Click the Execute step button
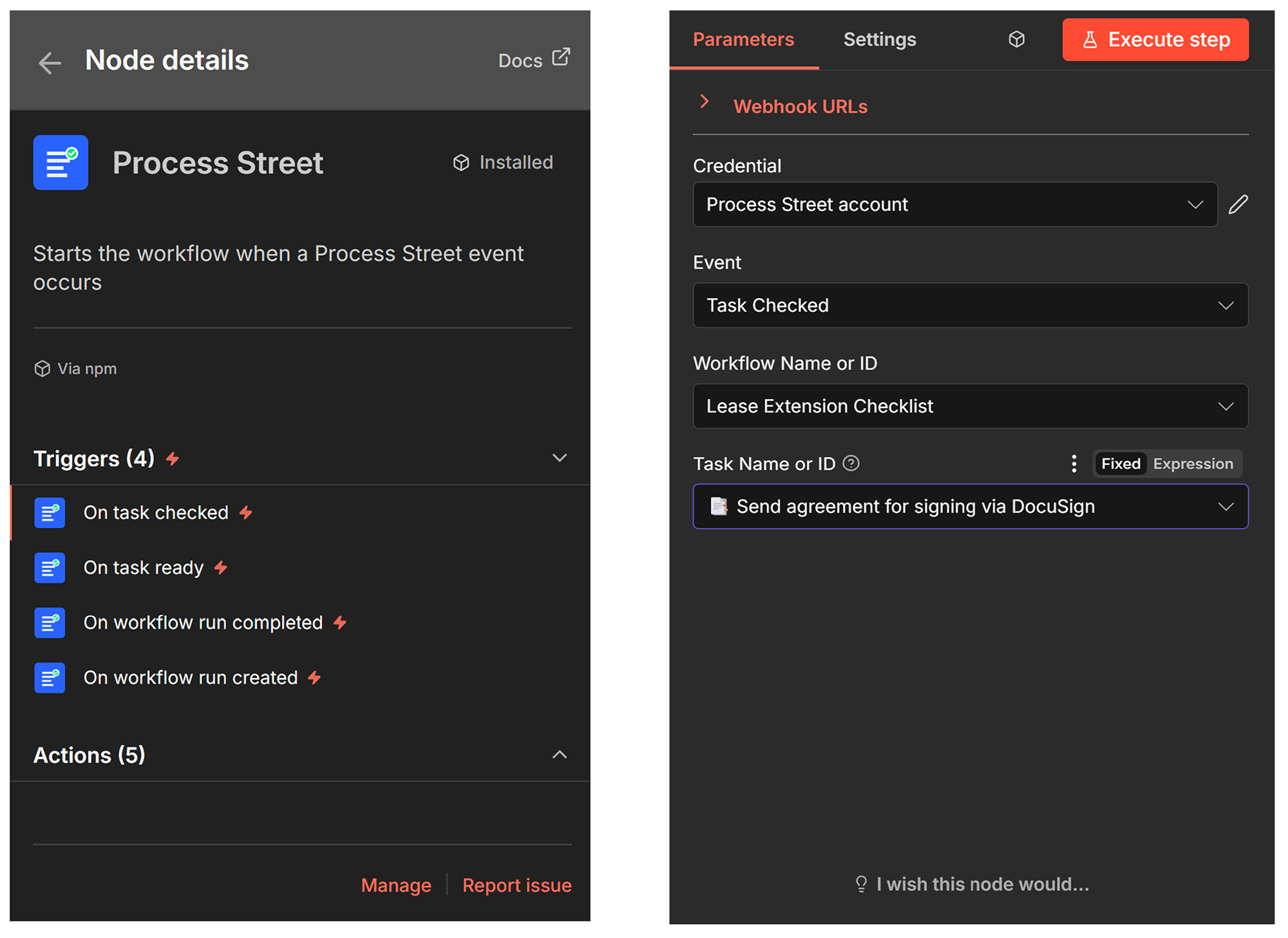The width and height of the screenshot is (1288, 938). 1155,40
